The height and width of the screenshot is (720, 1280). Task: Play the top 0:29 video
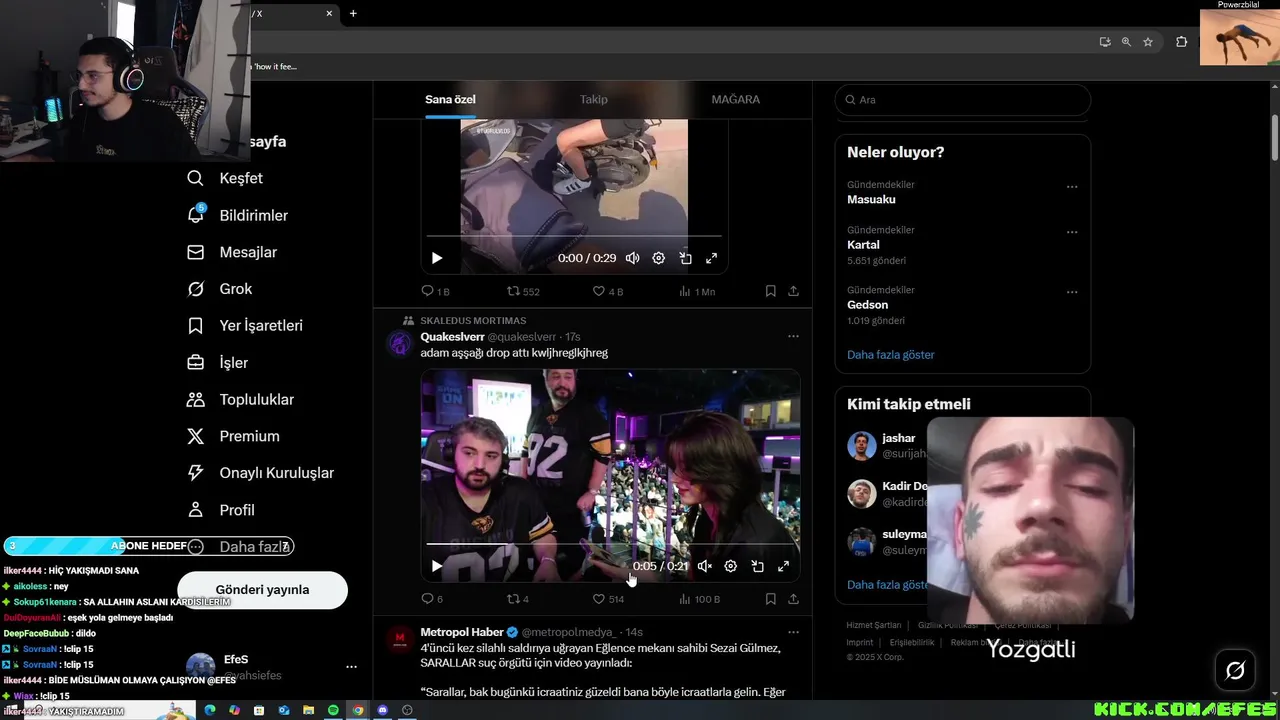click(437, 258)
